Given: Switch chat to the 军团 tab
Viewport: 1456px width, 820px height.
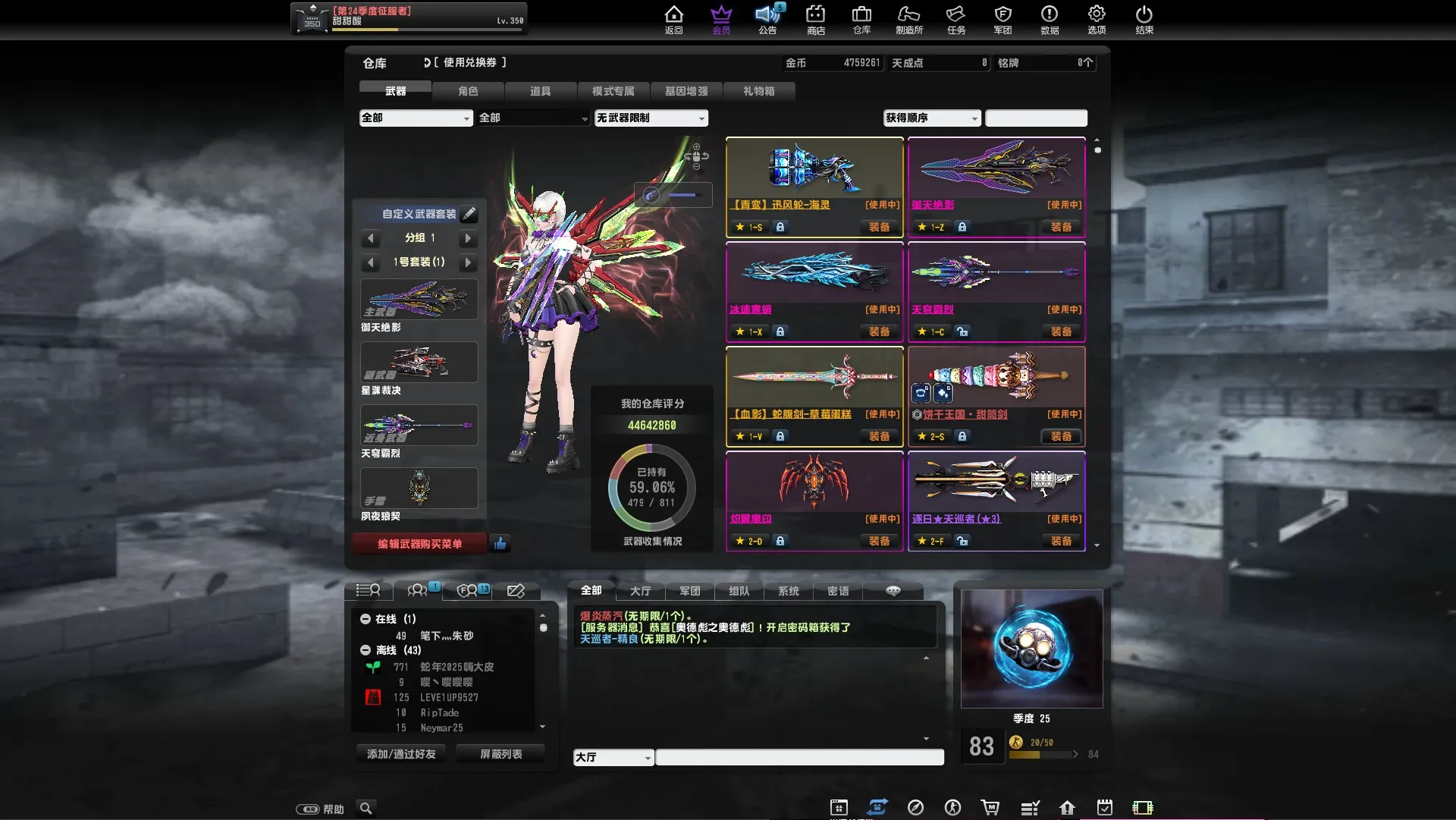Looking at the screenshot, I should pos(689,591).
